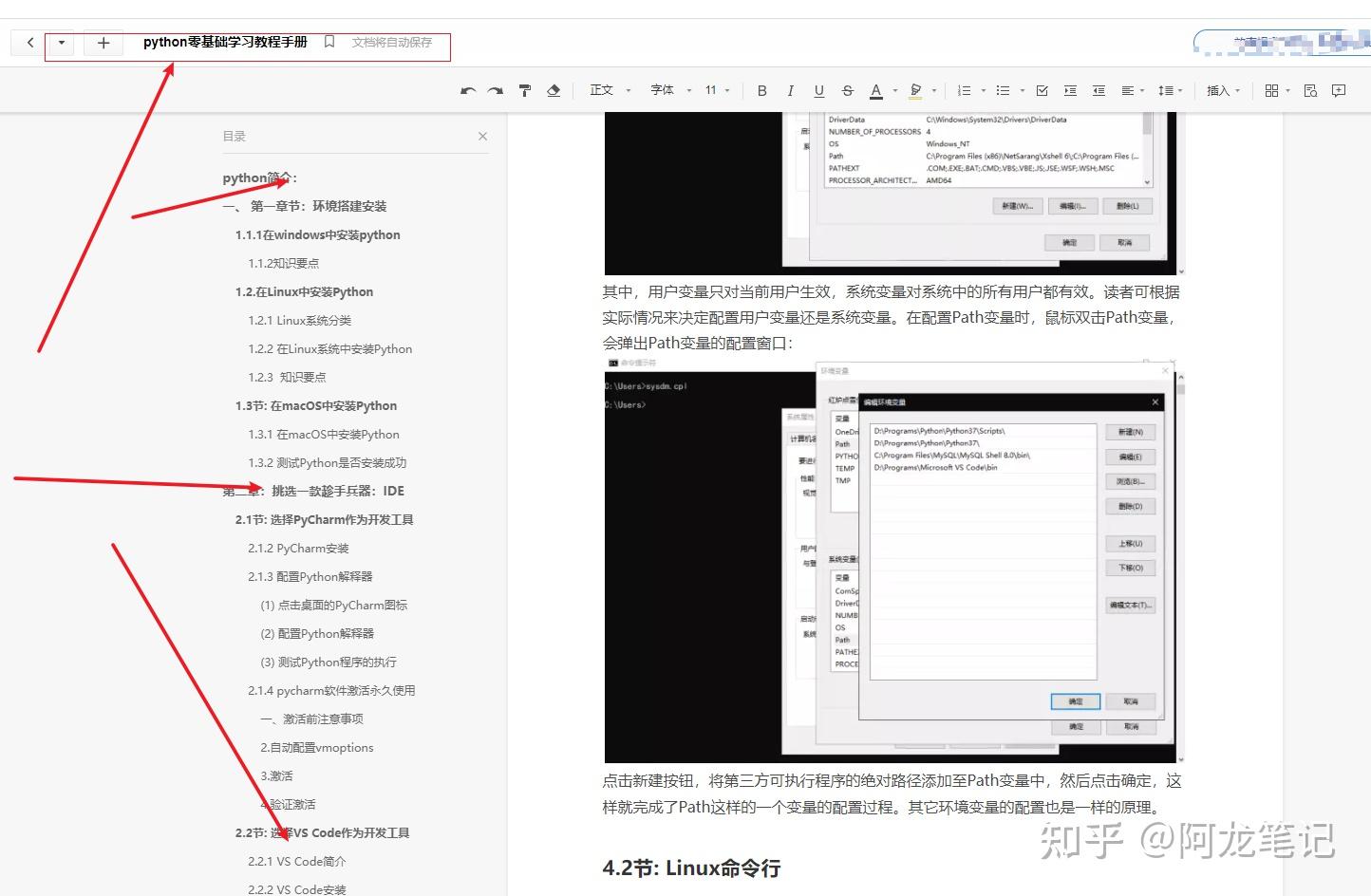The width and height of the screenshot is (1371, 896).
Task: Click the undo arrow icon
Action: click(x=468, y=91)
